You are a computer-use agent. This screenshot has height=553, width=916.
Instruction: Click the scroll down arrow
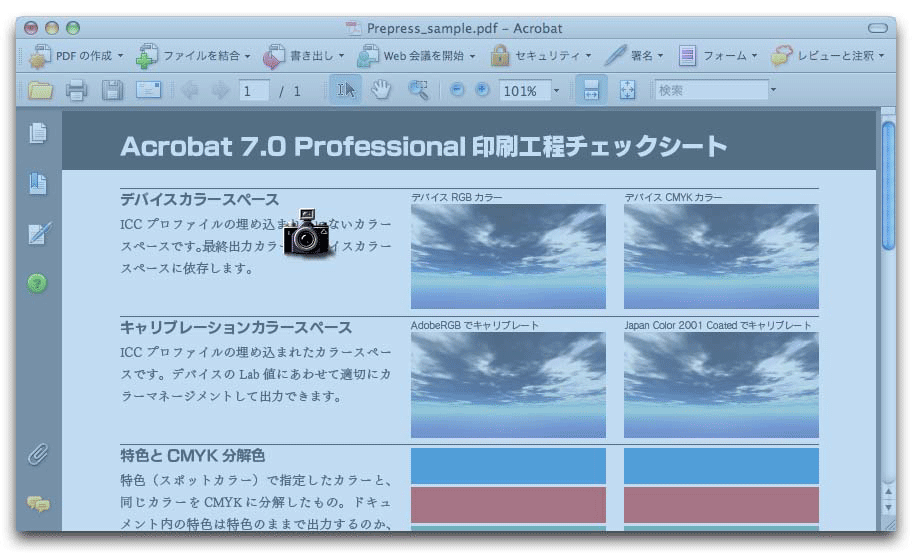[889, 507]
